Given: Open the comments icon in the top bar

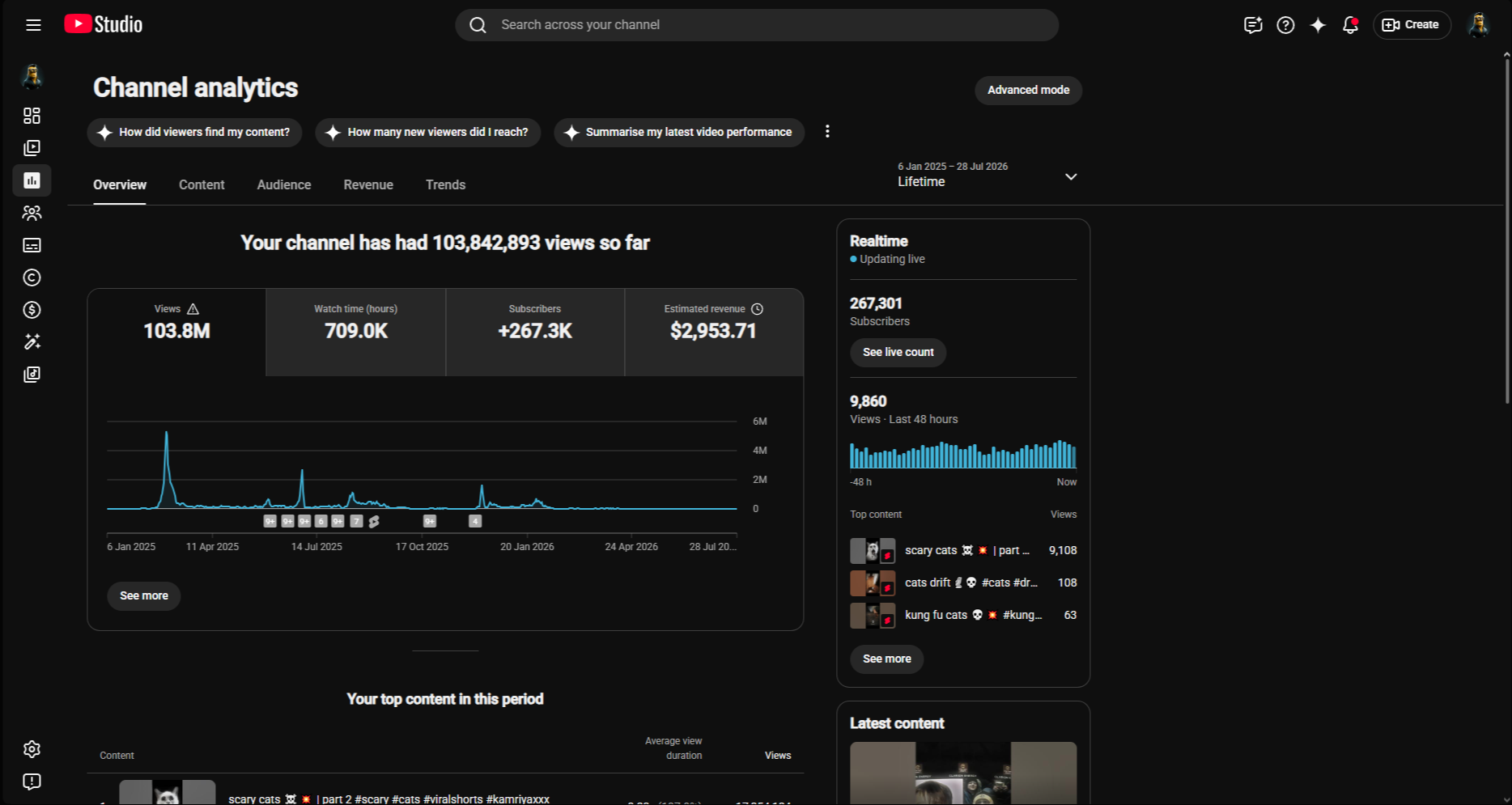Looking at the screenshot, I should pos(1253,25).
